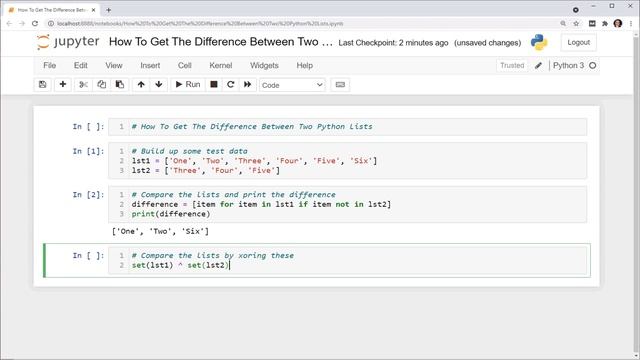
Task: Click the Python logo icon
Action: tap(539, 42)
